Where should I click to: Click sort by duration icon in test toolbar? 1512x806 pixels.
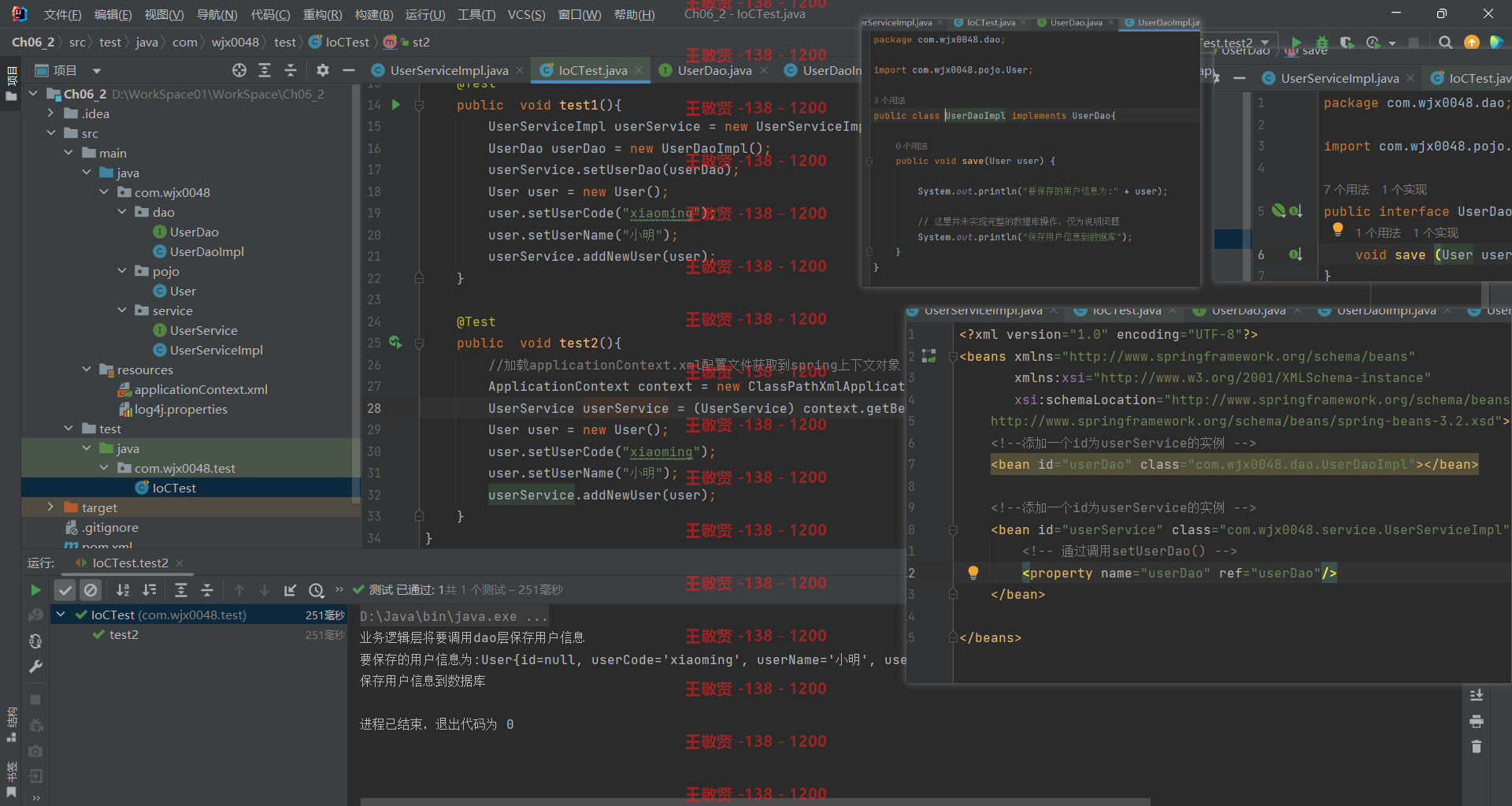click(x=150, y=589)
